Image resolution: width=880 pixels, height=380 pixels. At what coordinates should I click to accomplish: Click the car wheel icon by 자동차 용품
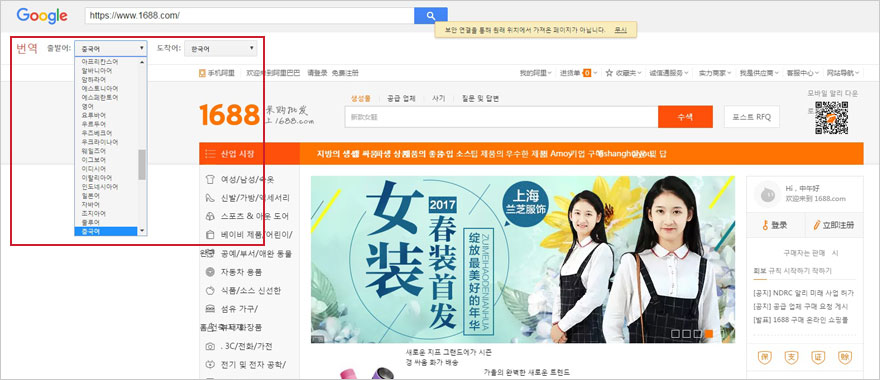[x=210, y=272]
